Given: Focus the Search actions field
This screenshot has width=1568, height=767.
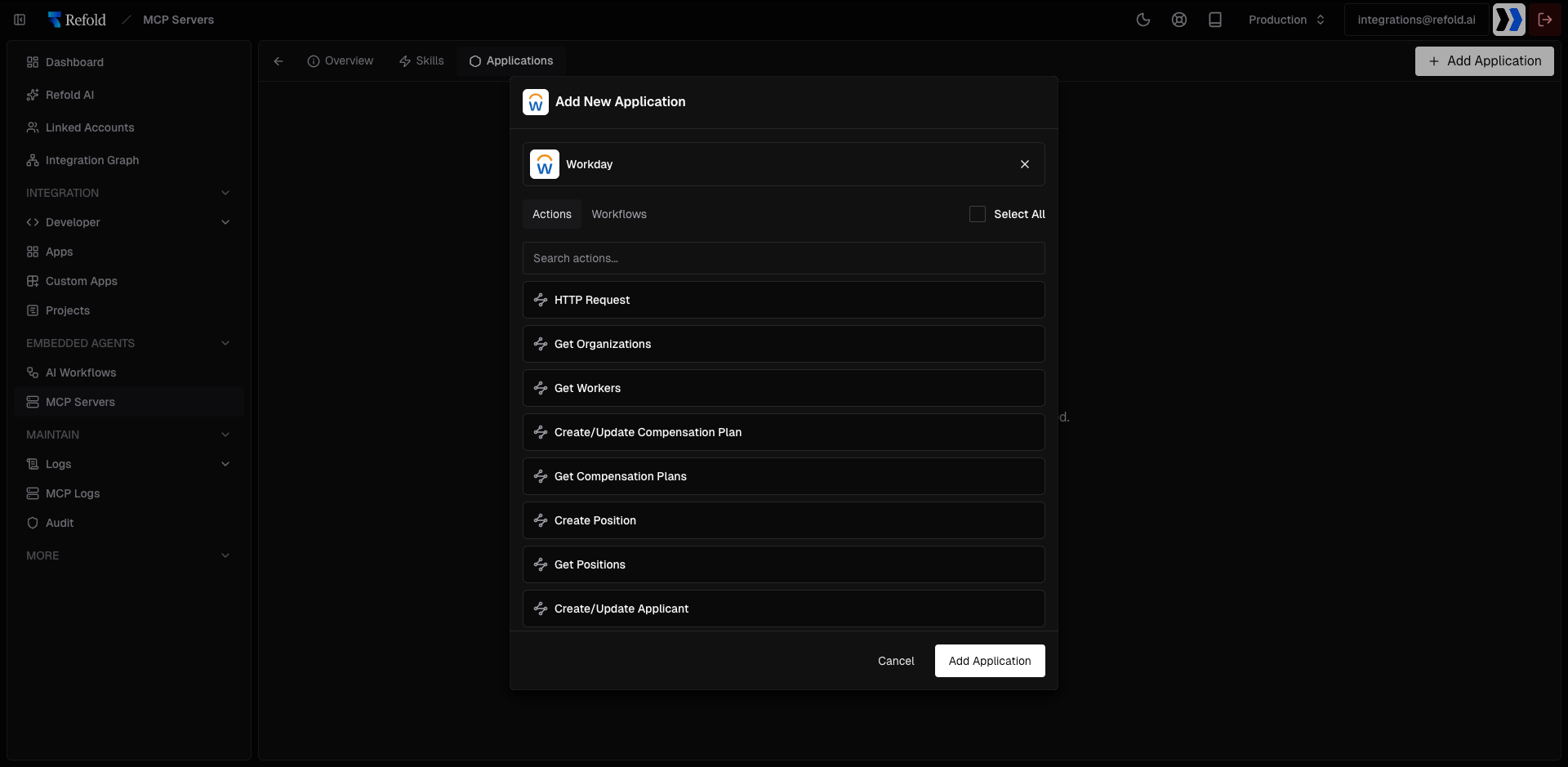Looking at the screenshot, I should tap(784, 258).
